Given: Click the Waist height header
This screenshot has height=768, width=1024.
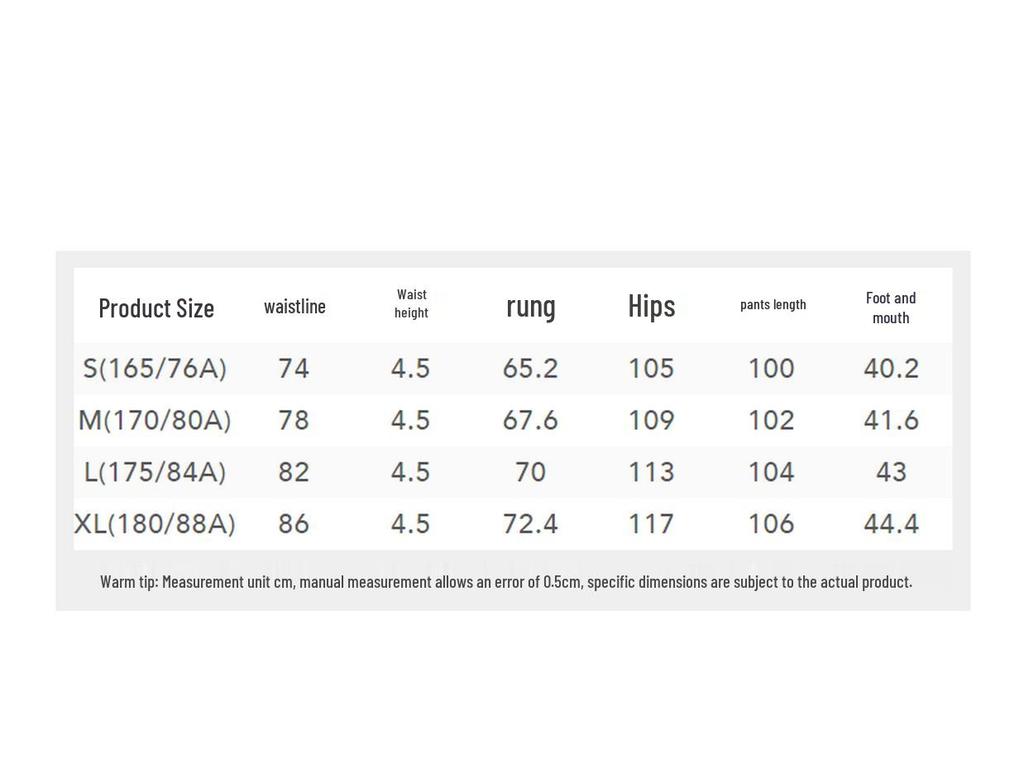Looking at the screenshot, I should (x=411, y=303).
